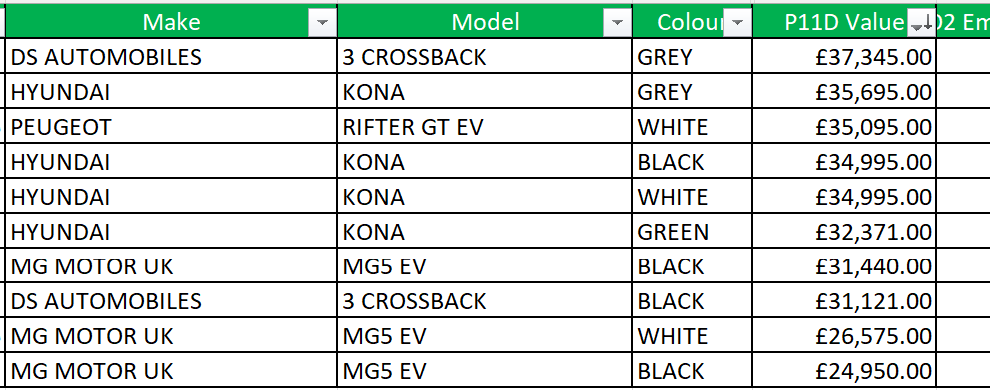This screenshot has width=990, height=390.
Task: Open the sorted P11D Value filter dropdown
Action: coord(921,23)
